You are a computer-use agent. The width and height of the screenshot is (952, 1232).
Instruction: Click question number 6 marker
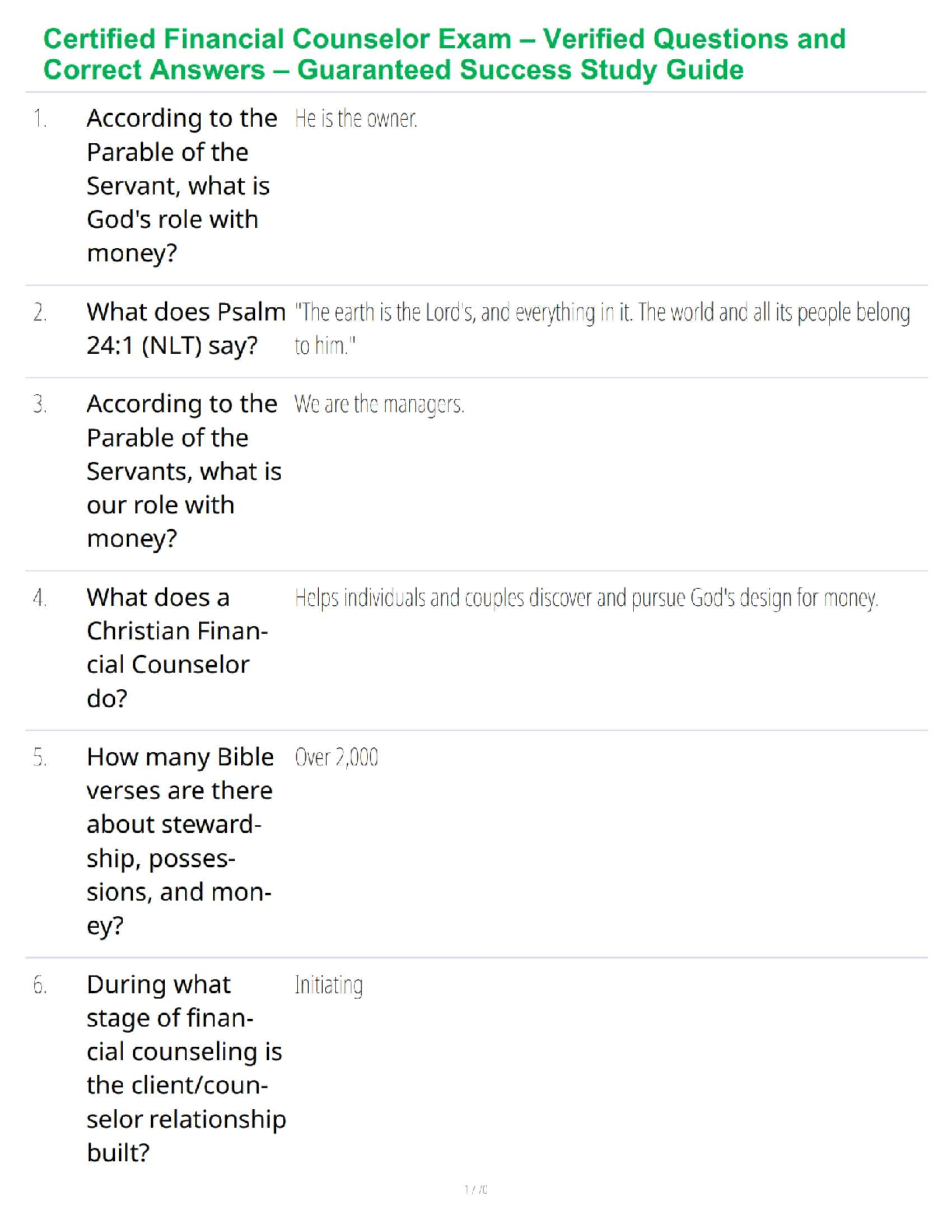pos(40,985)
